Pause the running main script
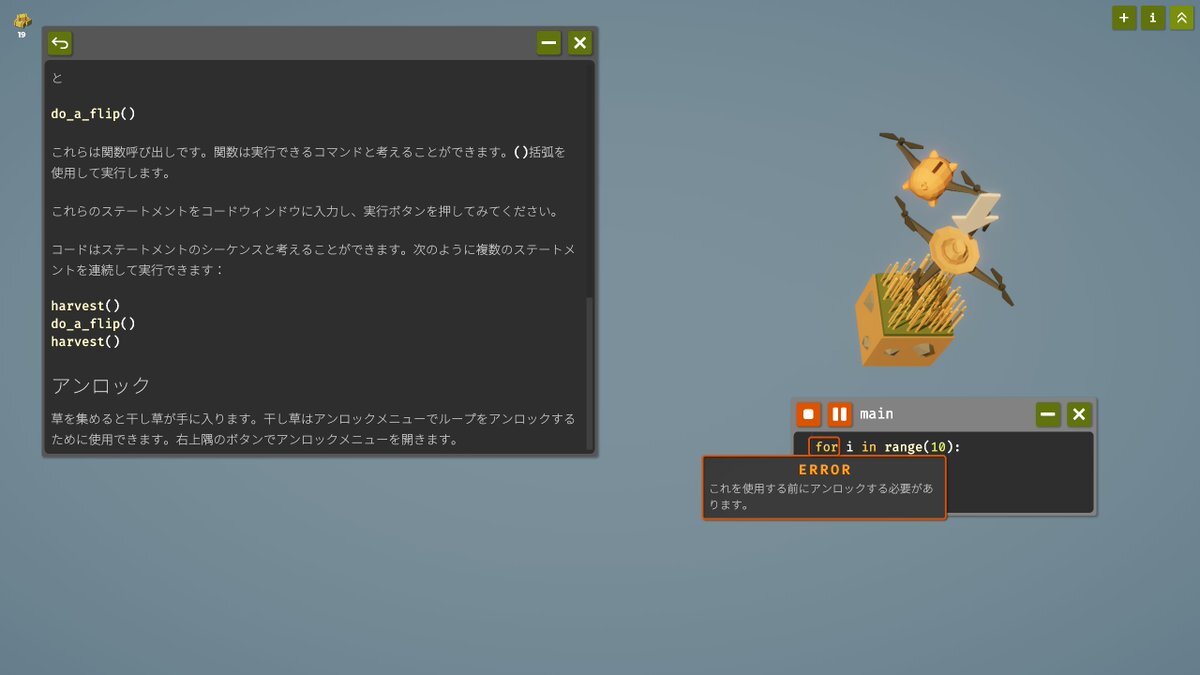 click(x=840, y=414)
